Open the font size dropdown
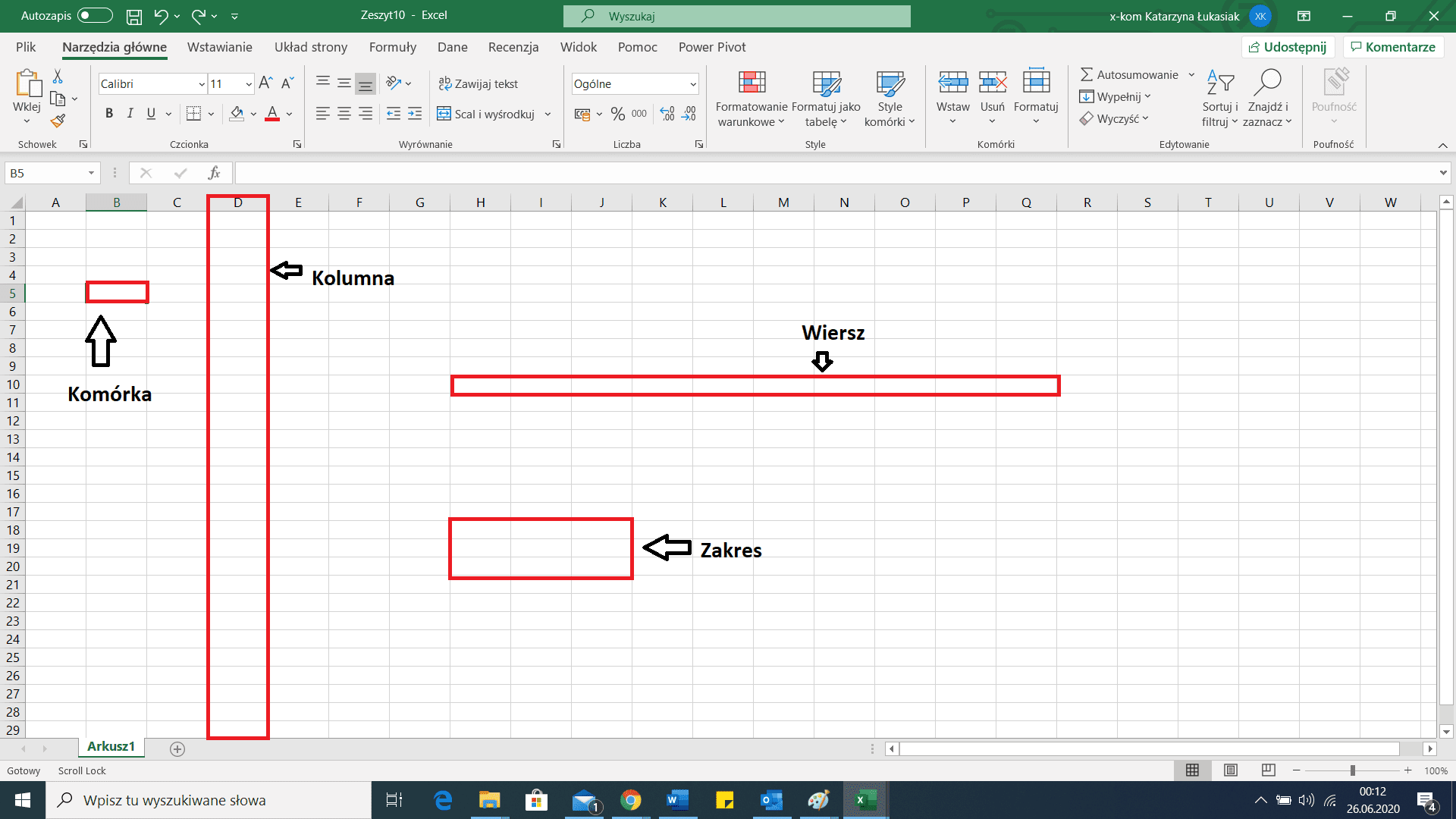Viewport: 1456px width, 819px height. [x=248, y=83]
